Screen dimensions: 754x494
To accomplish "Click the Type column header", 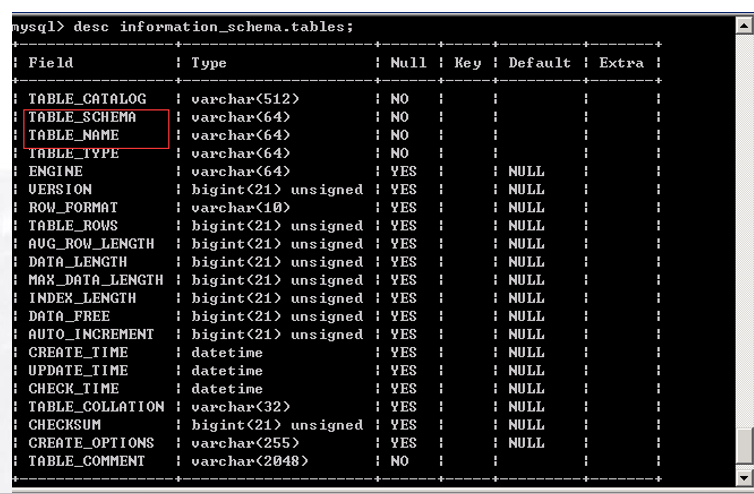I will click(x=209, y=63).
